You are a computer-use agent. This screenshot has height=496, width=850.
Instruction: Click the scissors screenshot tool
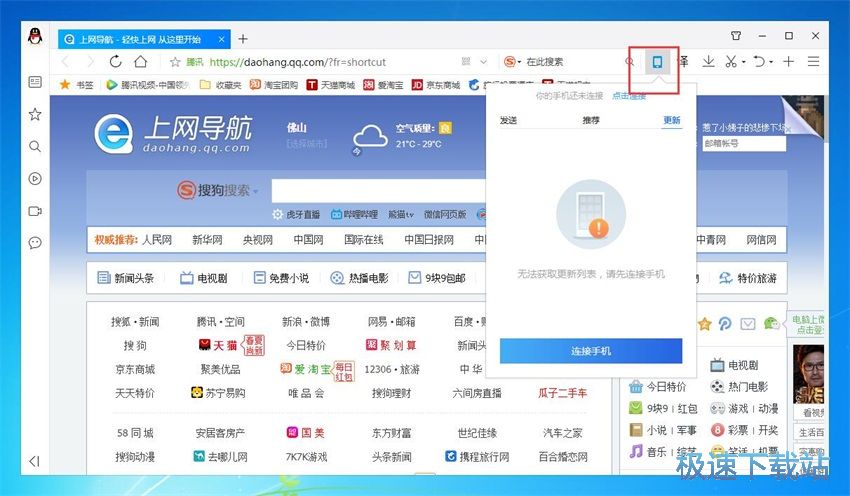(x=731, y=62)
